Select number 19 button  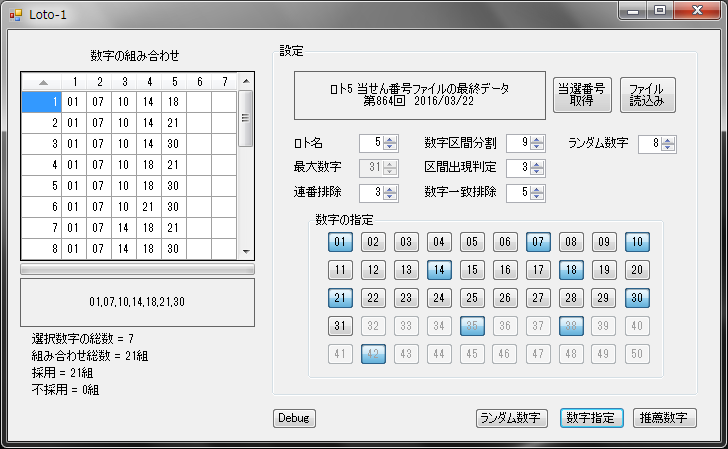tap(604, 270)
